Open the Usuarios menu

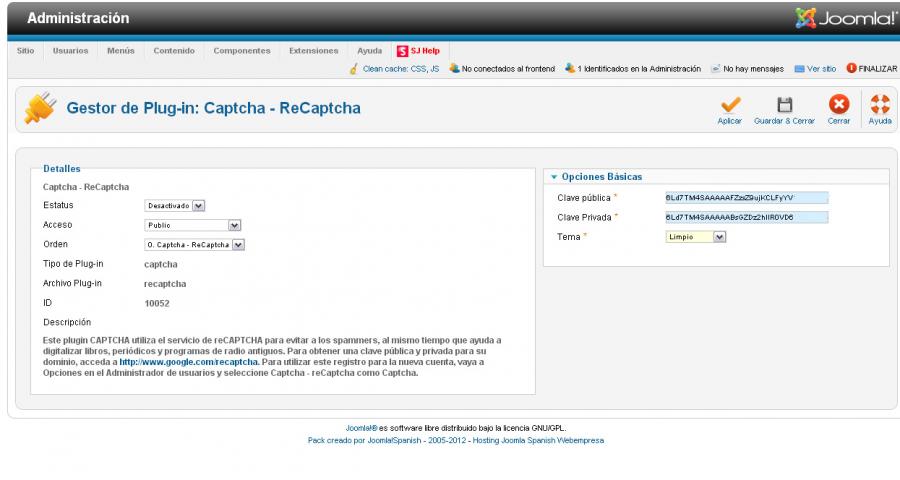click(x=71, y=51)
